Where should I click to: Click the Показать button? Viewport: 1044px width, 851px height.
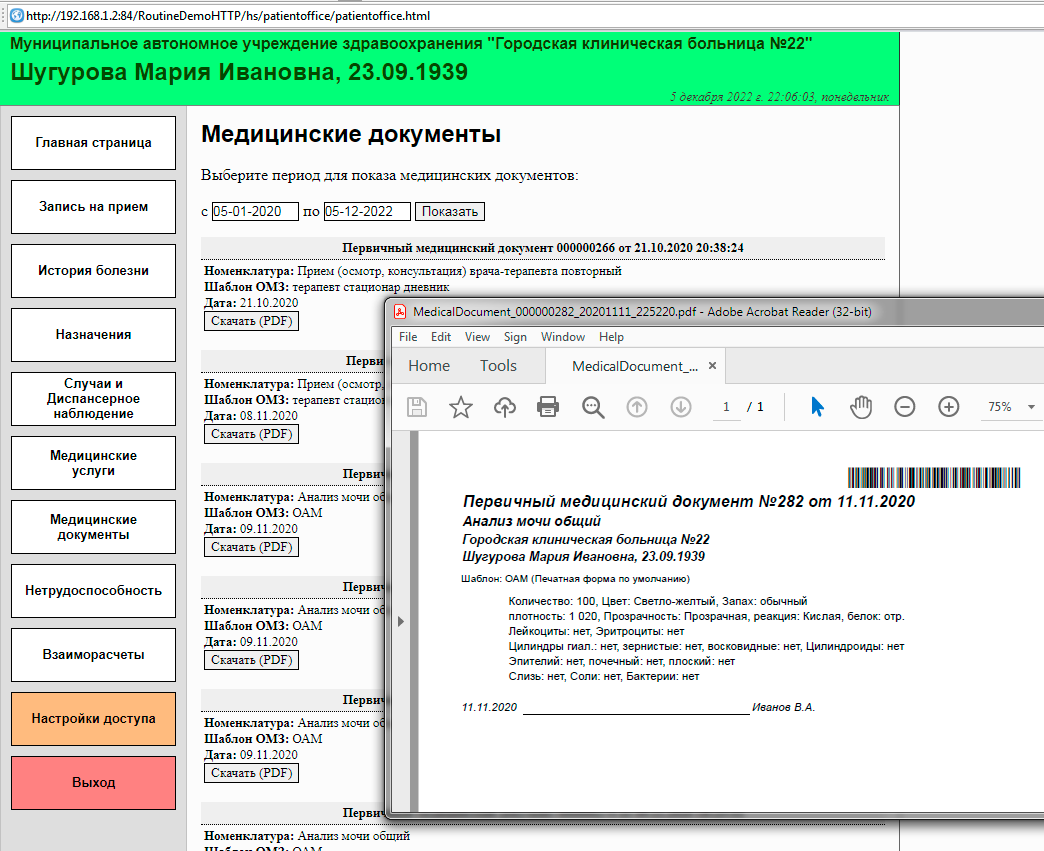coord(450,212)
